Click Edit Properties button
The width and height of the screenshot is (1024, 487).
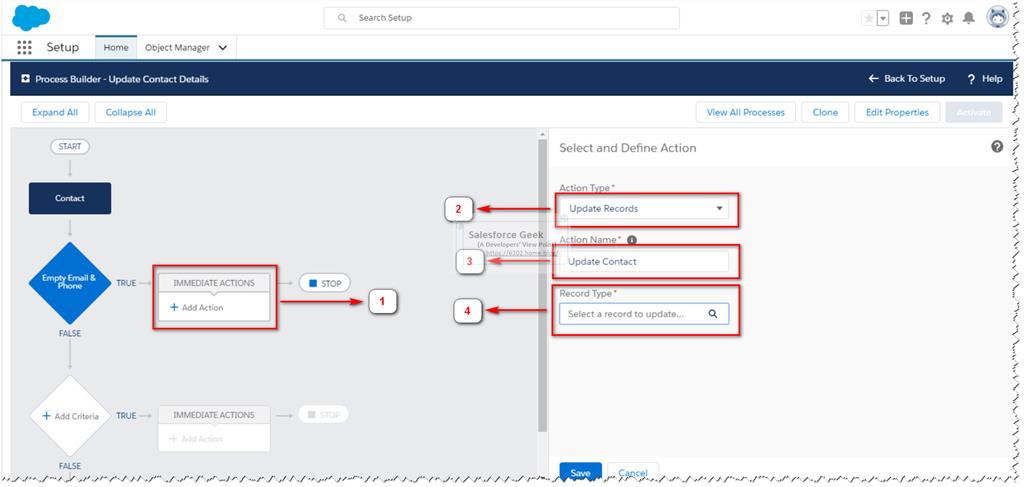click(897, 112)
